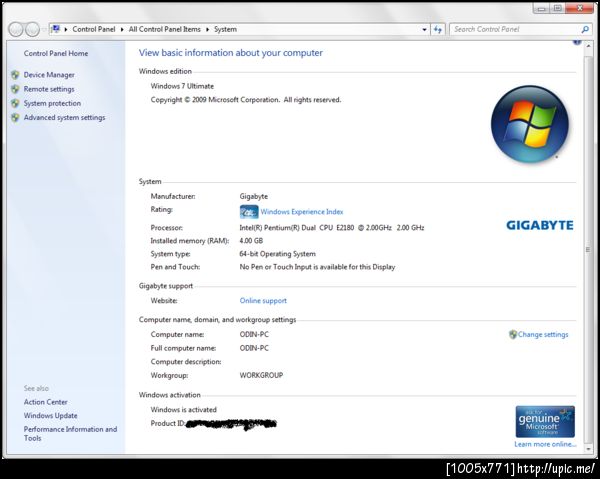600x479 pixels.
Task: Open Advanced system settings
Action: point(64,117)
